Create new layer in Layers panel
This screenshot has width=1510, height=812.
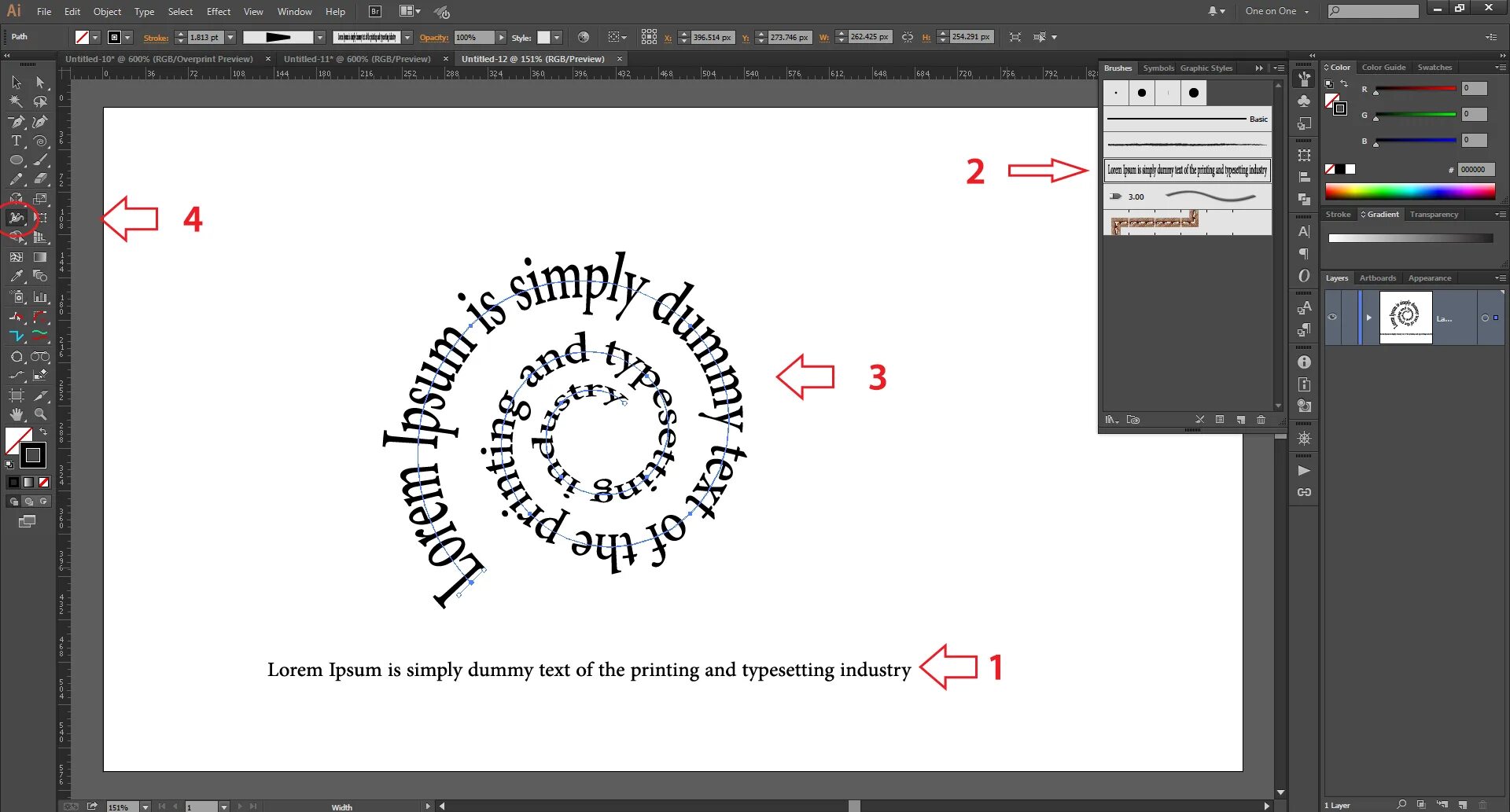pos(1462,805)
